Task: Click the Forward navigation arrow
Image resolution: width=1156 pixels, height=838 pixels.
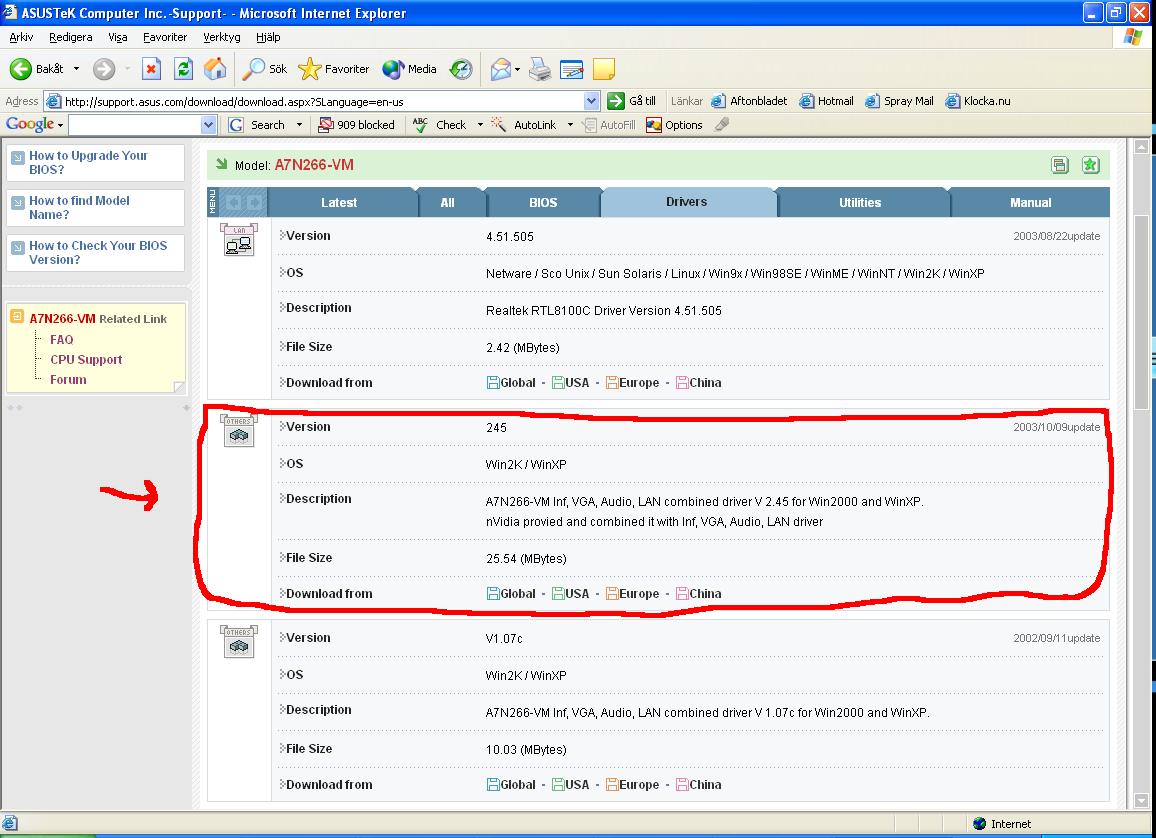Action: (x=104, y=69)
